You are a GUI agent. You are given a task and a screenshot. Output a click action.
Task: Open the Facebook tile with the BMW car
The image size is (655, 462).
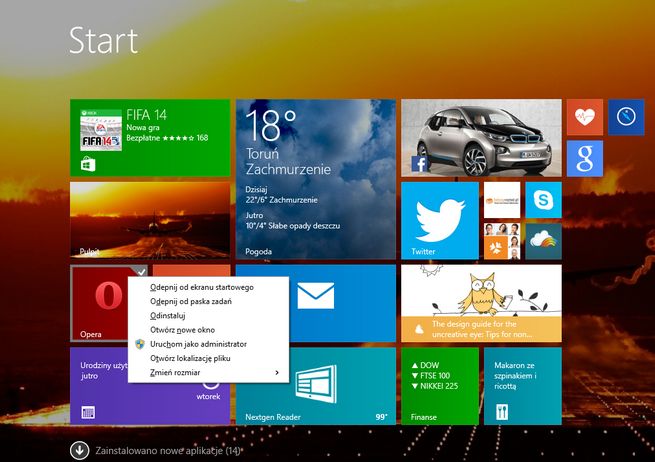(481, 138)
